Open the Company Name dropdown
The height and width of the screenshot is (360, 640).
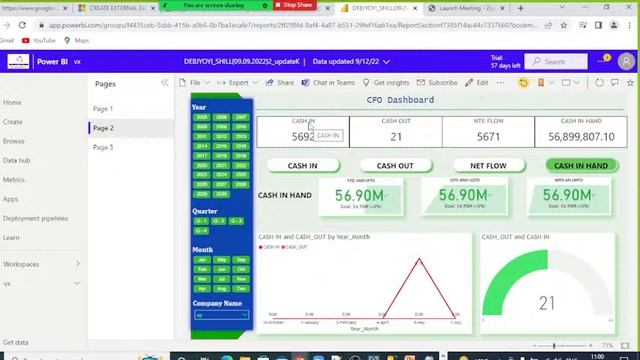pos(221,315)
